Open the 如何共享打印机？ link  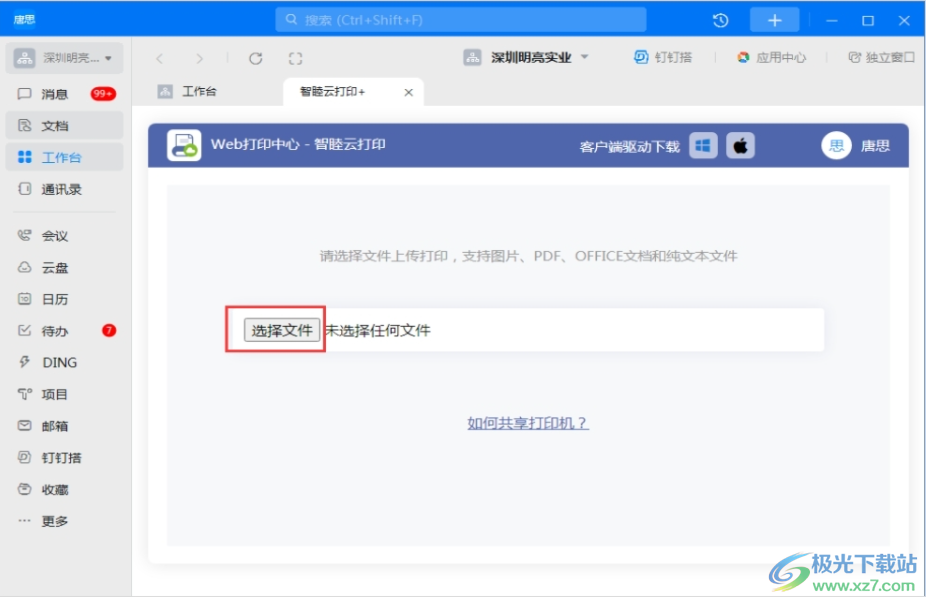[528, 423]
